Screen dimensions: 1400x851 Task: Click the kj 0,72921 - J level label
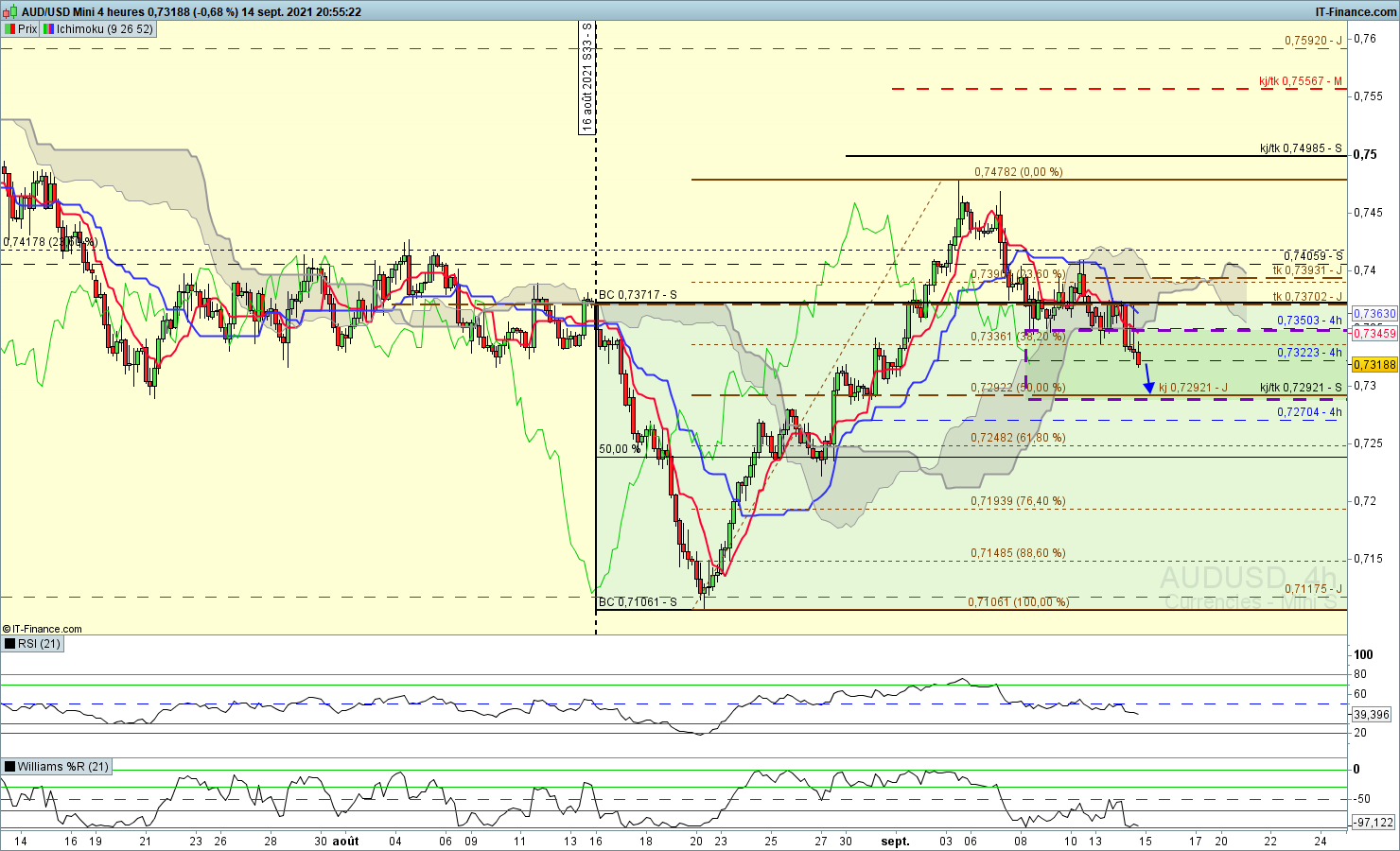[x=1193, y=388]
